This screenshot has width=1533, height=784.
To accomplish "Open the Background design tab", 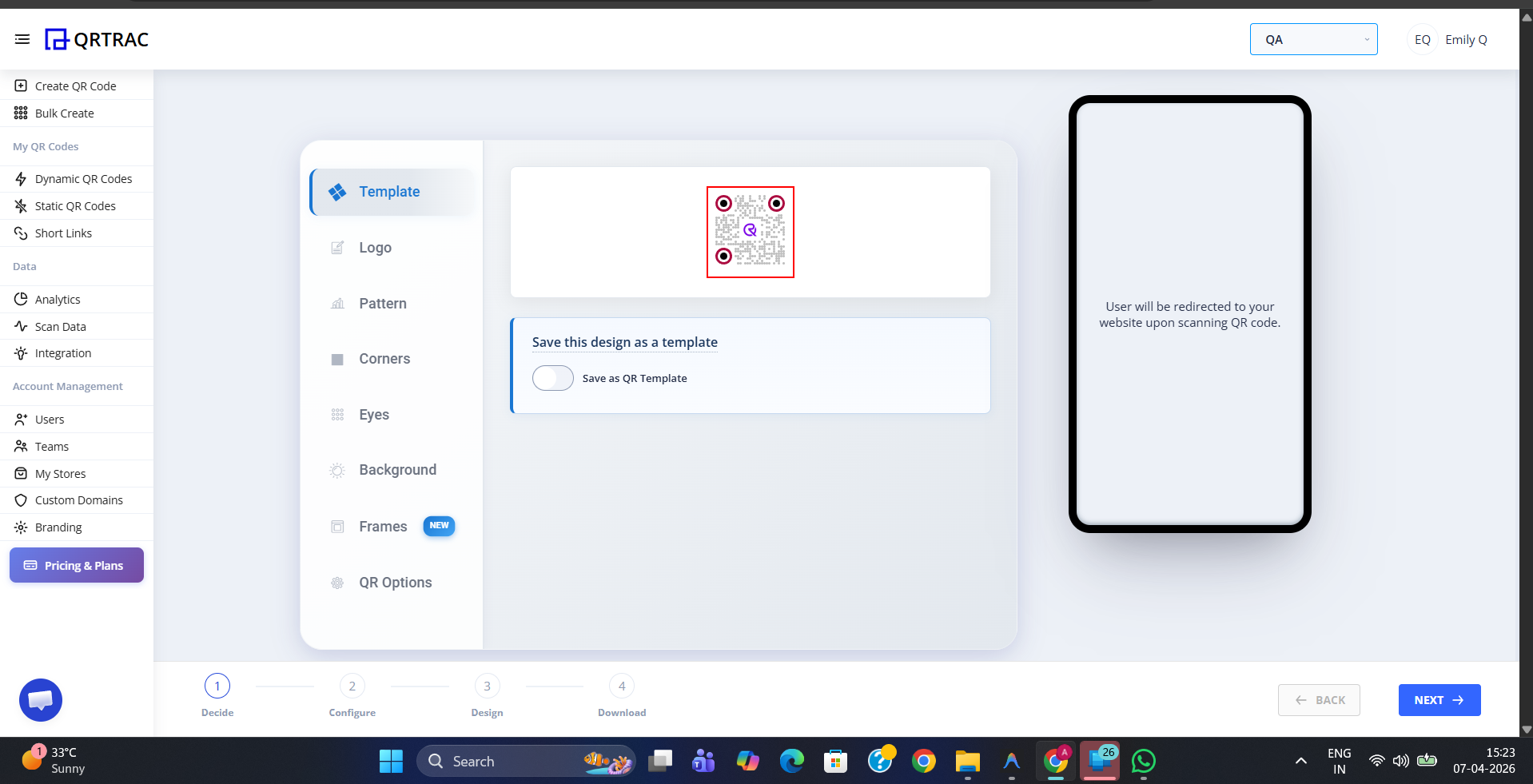I will pos(397,469).
